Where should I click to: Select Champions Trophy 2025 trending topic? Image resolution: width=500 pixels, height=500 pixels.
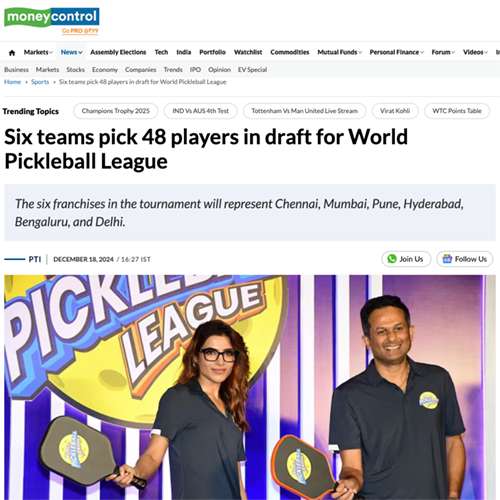point(115,111)
